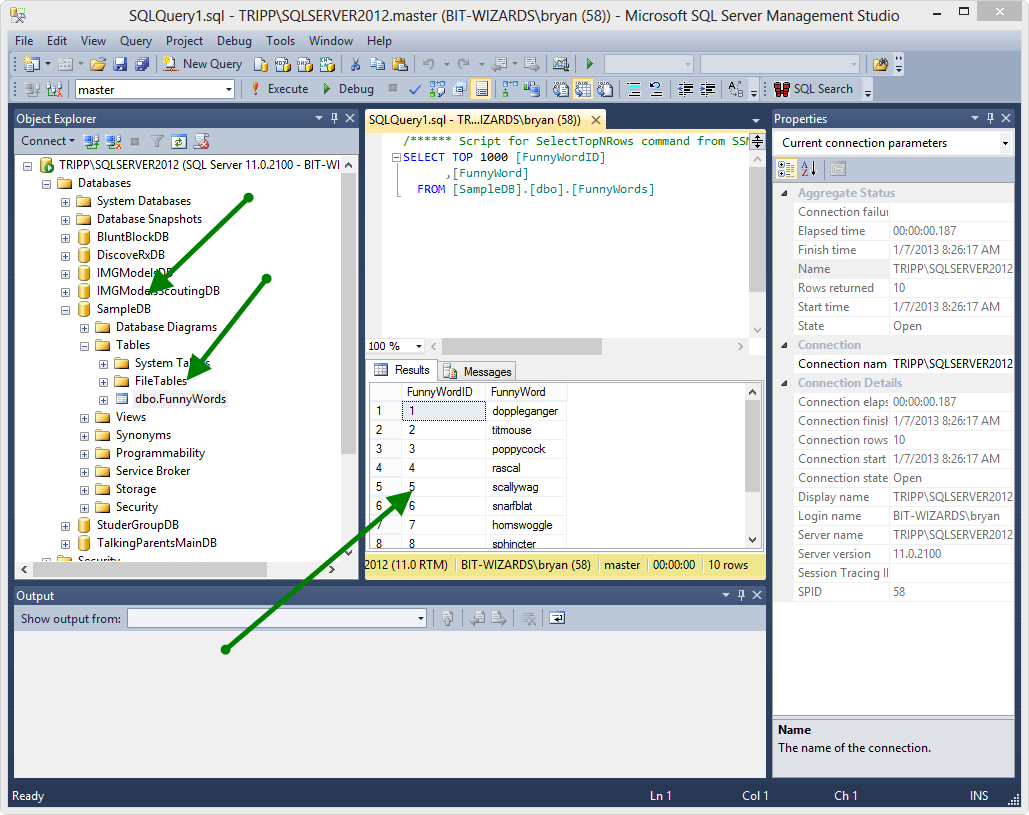Screen dimensions: 1029x815
Task: Click the New Query toolbar button
Action: (x=202, y=64)
